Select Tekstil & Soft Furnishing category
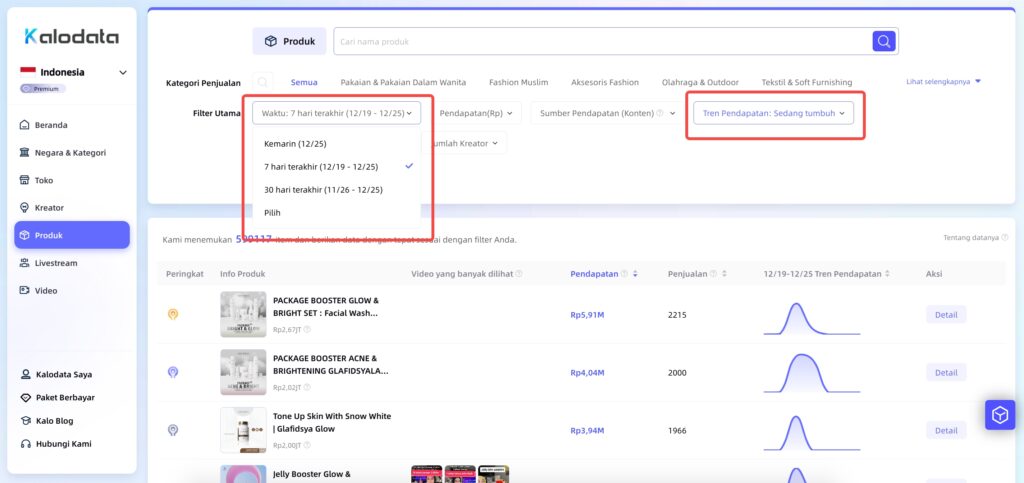Image resolution: width=1024 pixels, height=483 pixels. pyautogui.click(x=807, y=82)
